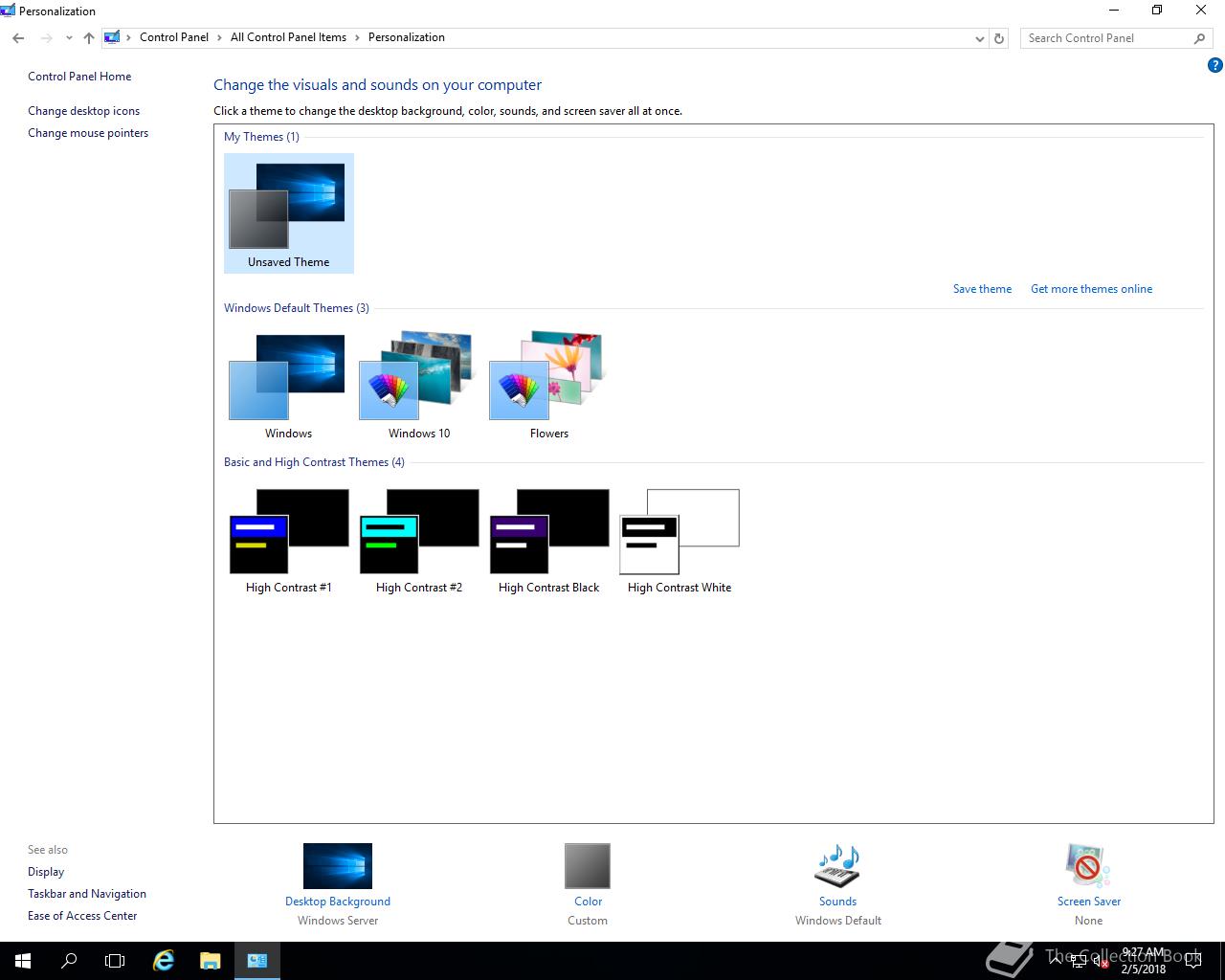Open Change mouse pointers link

click(88, 133)
